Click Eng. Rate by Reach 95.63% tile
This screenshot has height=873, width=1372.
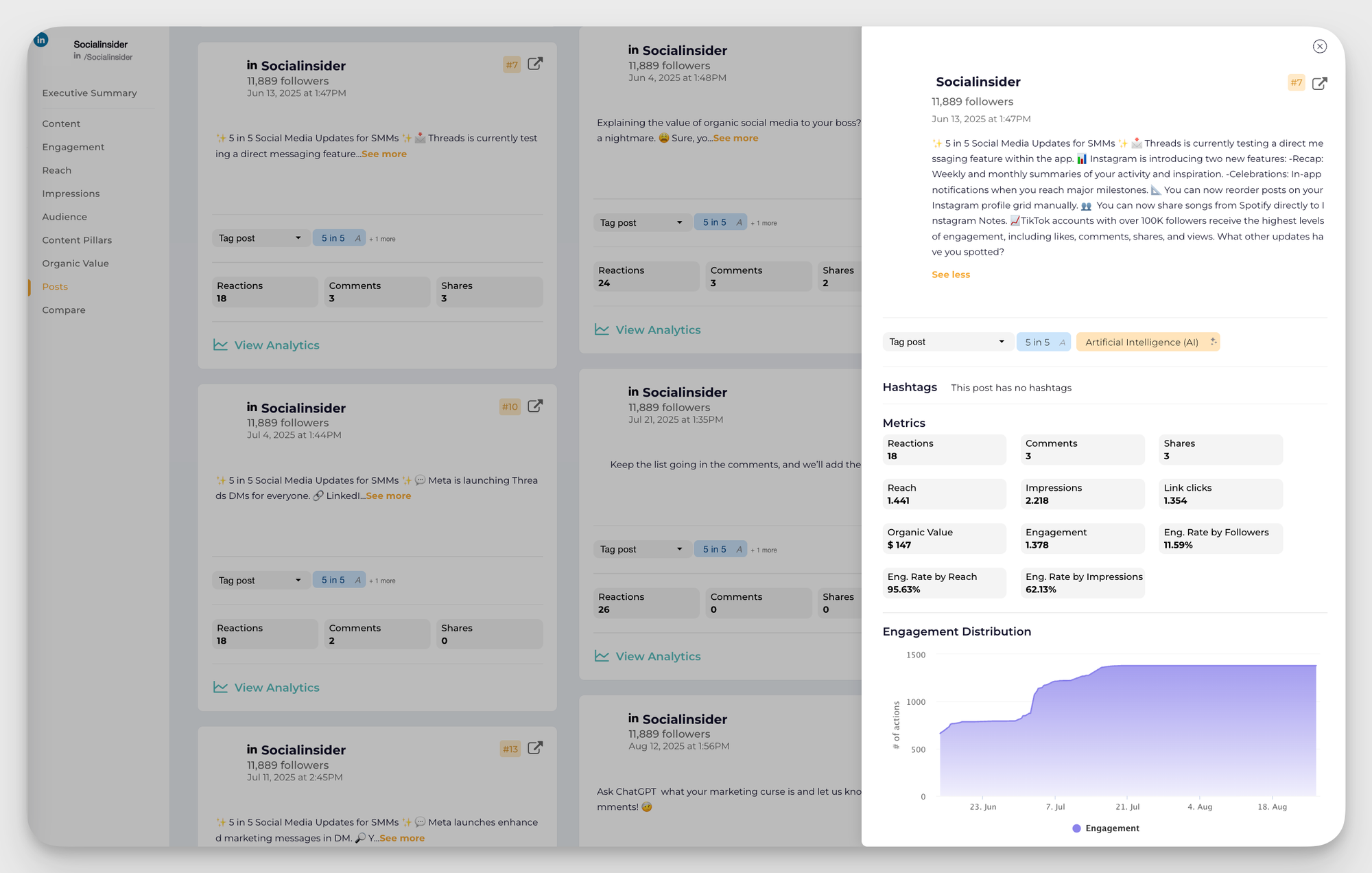click(x=944, y=583)
